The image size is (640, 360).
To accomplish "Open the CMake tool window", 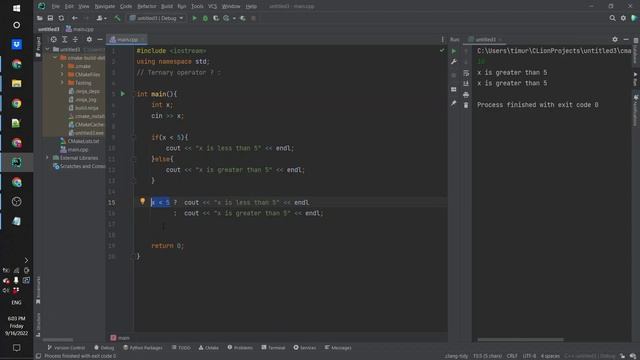I will [x=209, y=348].
